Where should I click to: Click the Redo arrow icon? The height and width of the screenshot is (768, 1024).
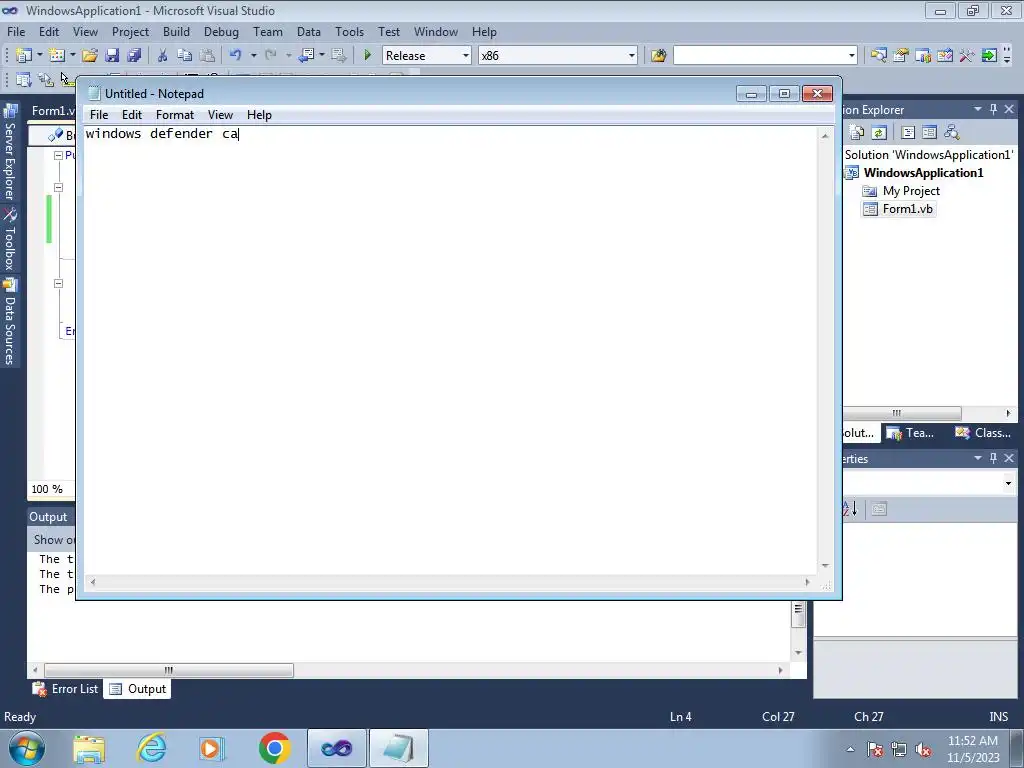click(x=270, y=56)
